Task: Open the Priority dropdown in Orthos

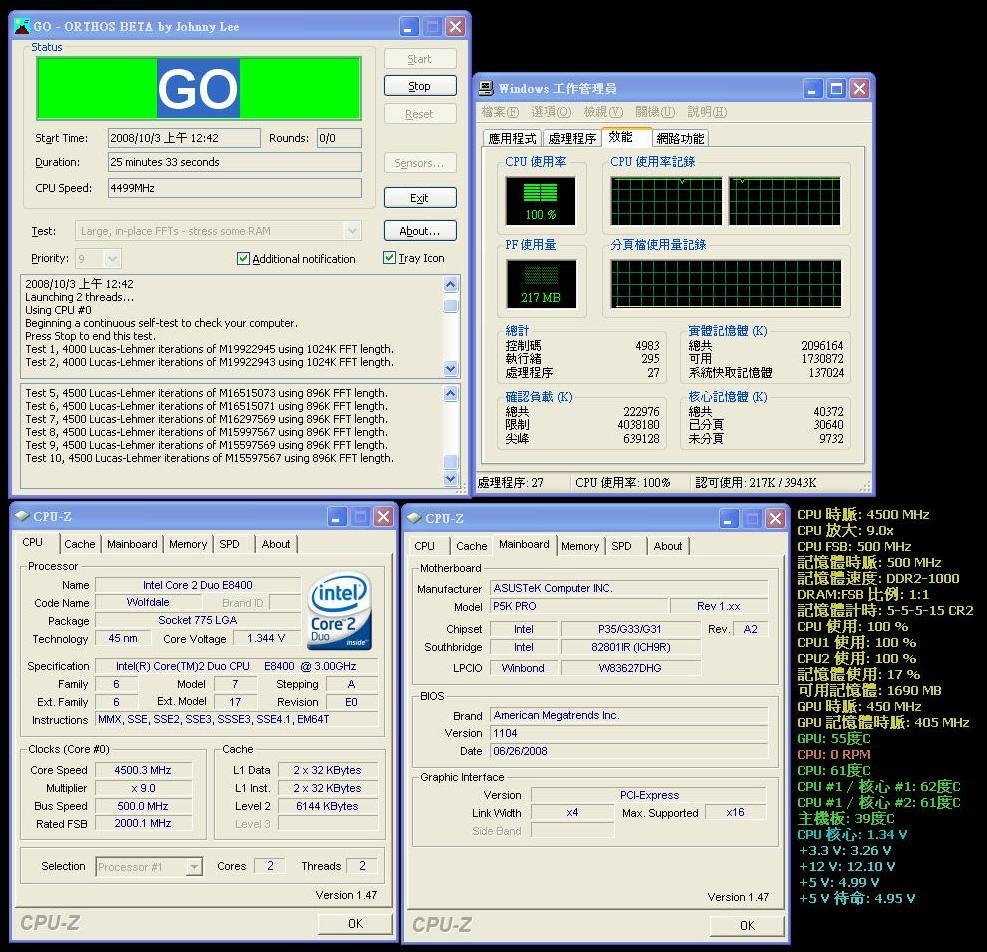Action: pyautogui.click(x=112, y=258)
